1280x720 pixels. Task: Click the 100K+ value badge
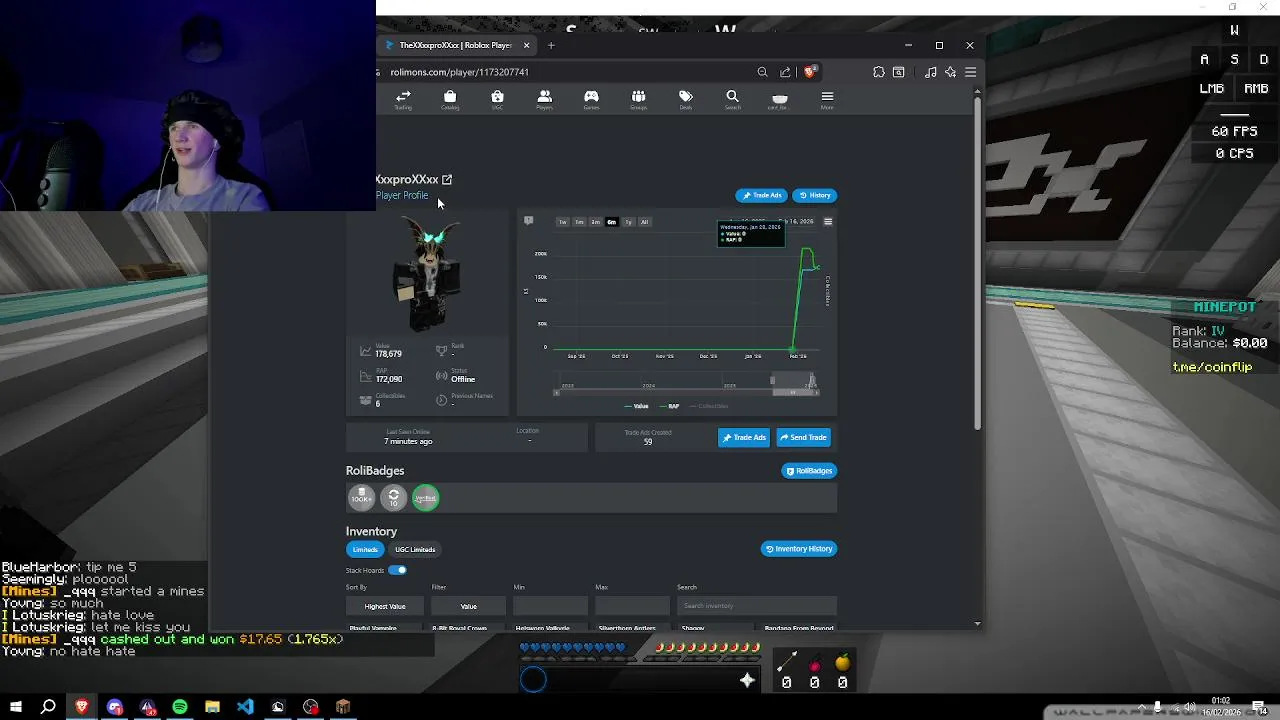tap(361, 497)
